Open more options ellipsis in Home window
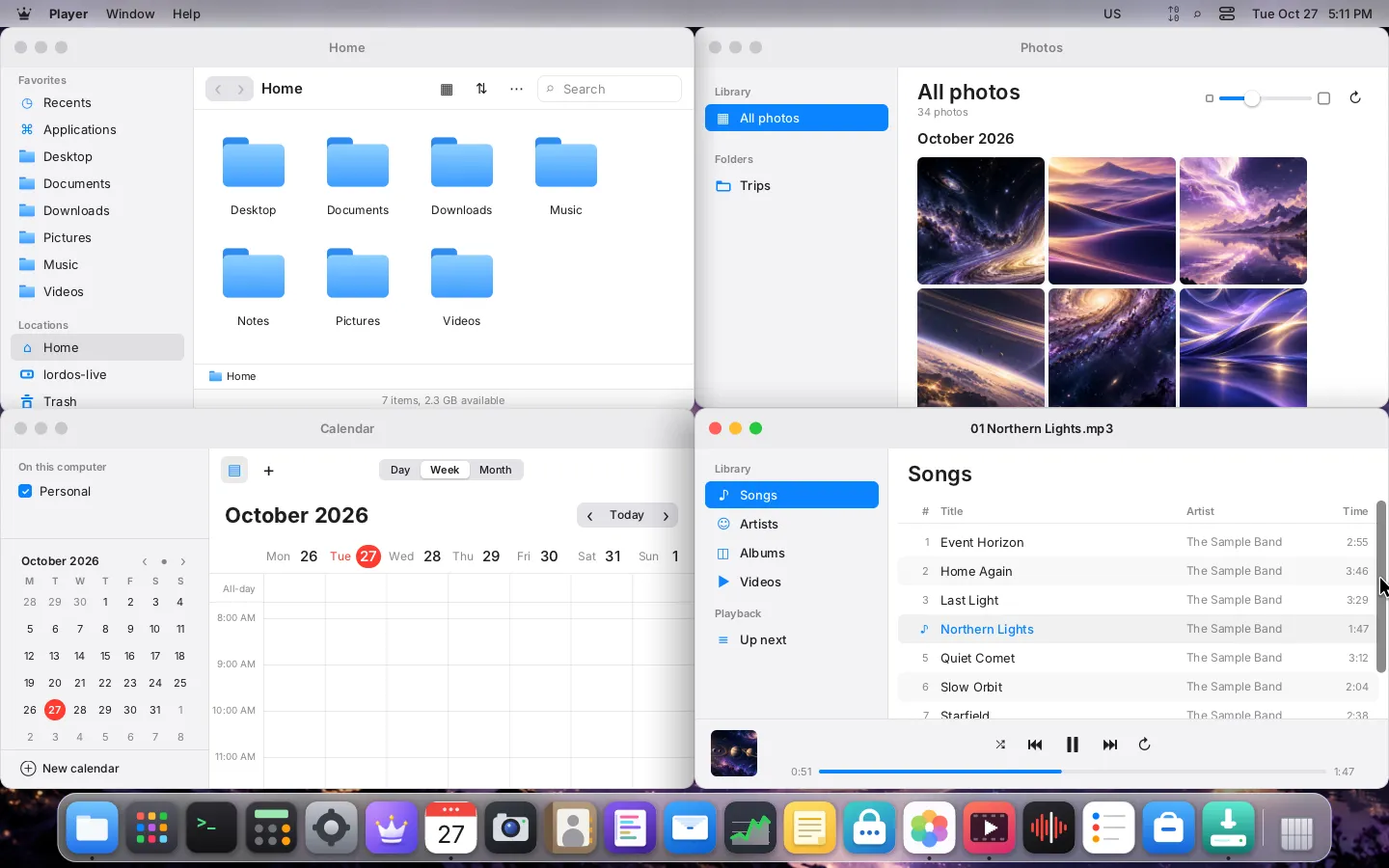This screenshot has height=868, width=1389. [x=517, y=89]
